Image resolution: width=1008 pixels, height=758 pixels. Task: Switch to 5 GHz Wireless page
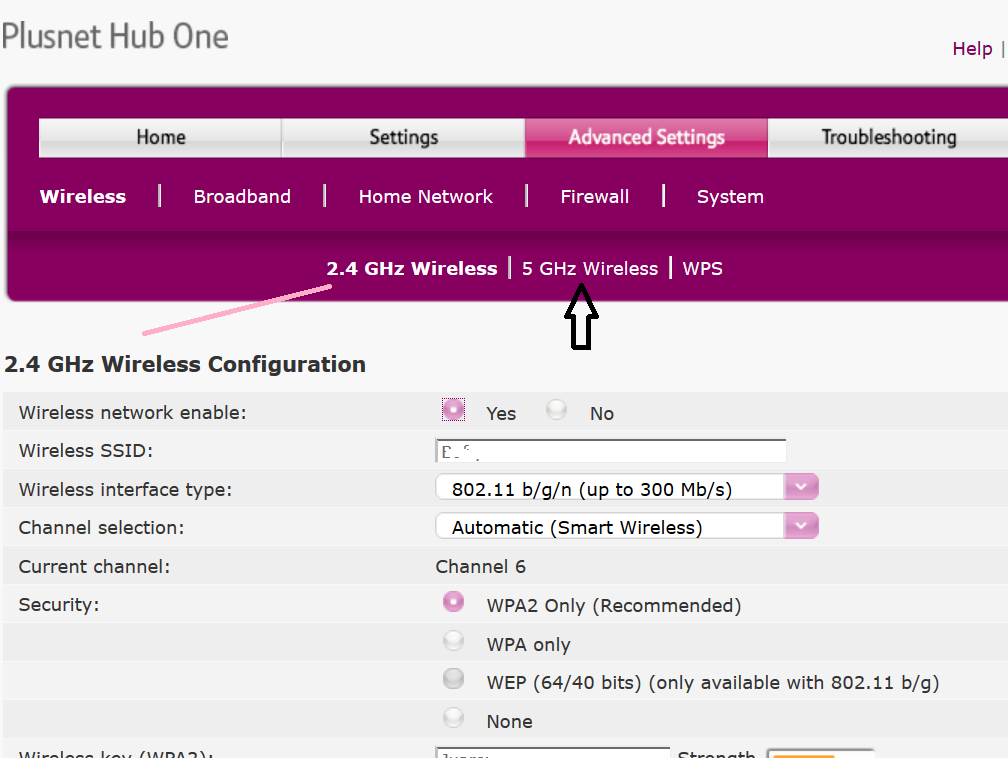click(x=589, y=268)
